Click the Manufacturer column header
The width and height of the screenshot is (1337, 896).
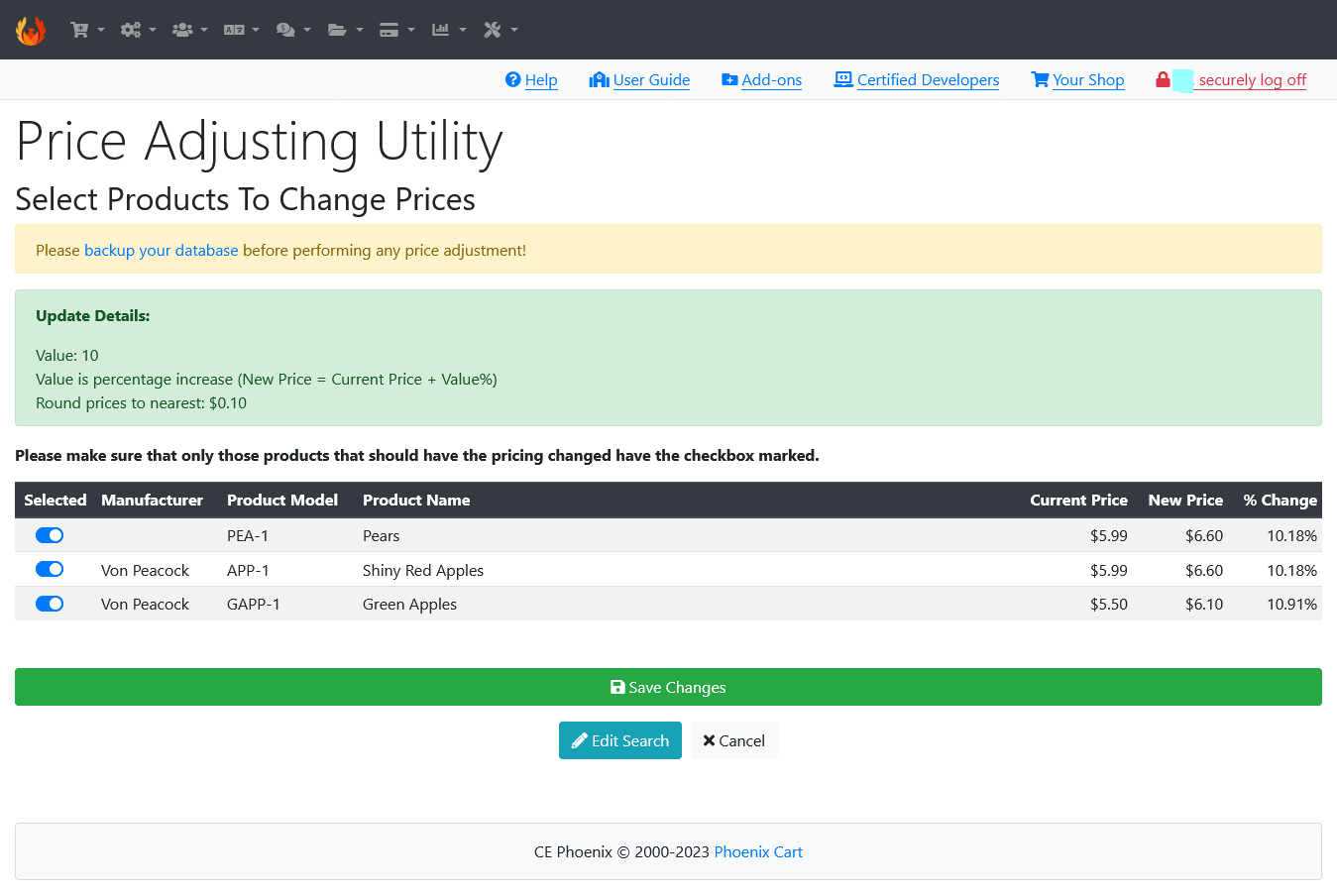(152, 501)
